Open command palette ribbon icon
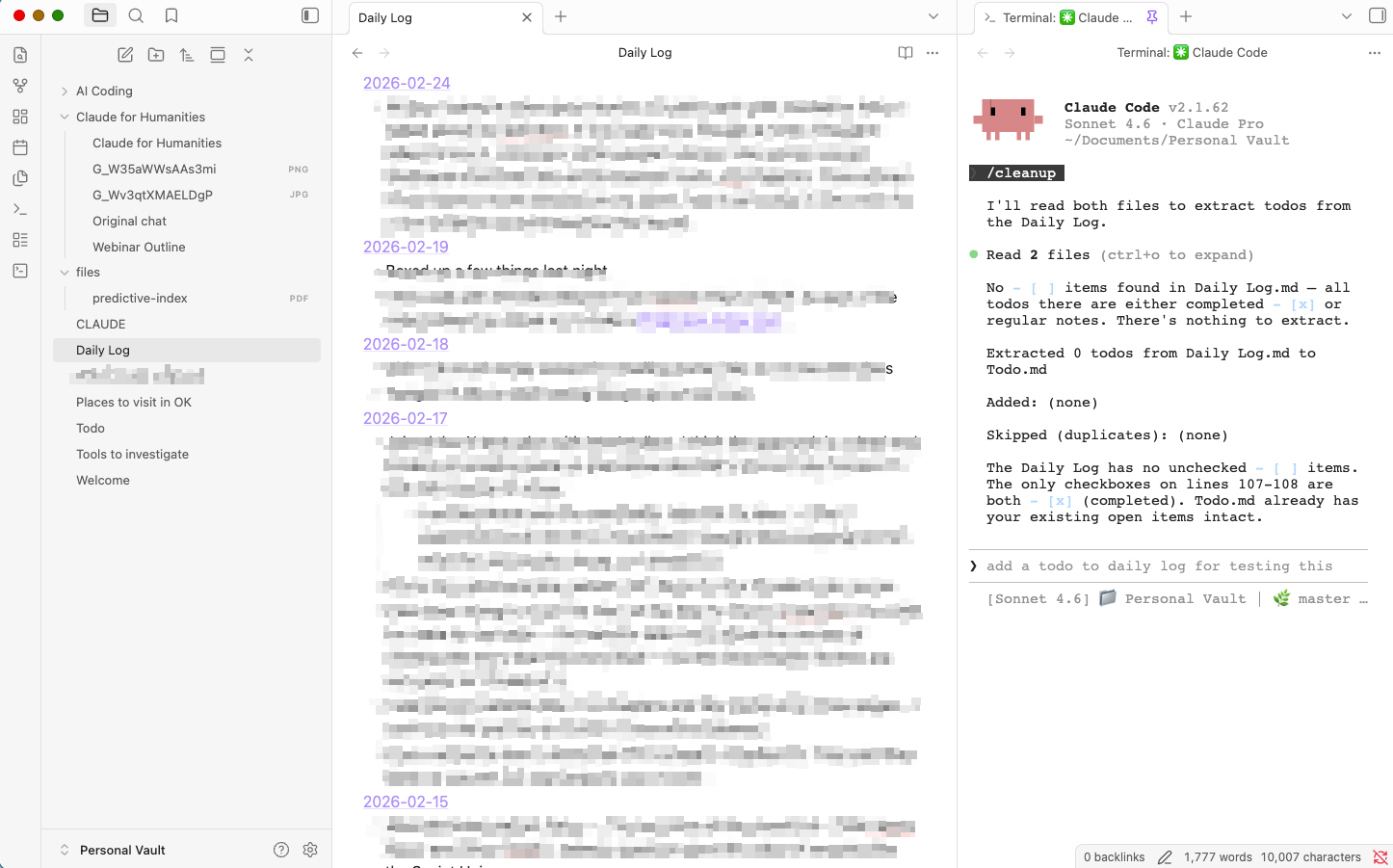This screenshot has height=868, width=1393. 20,209
